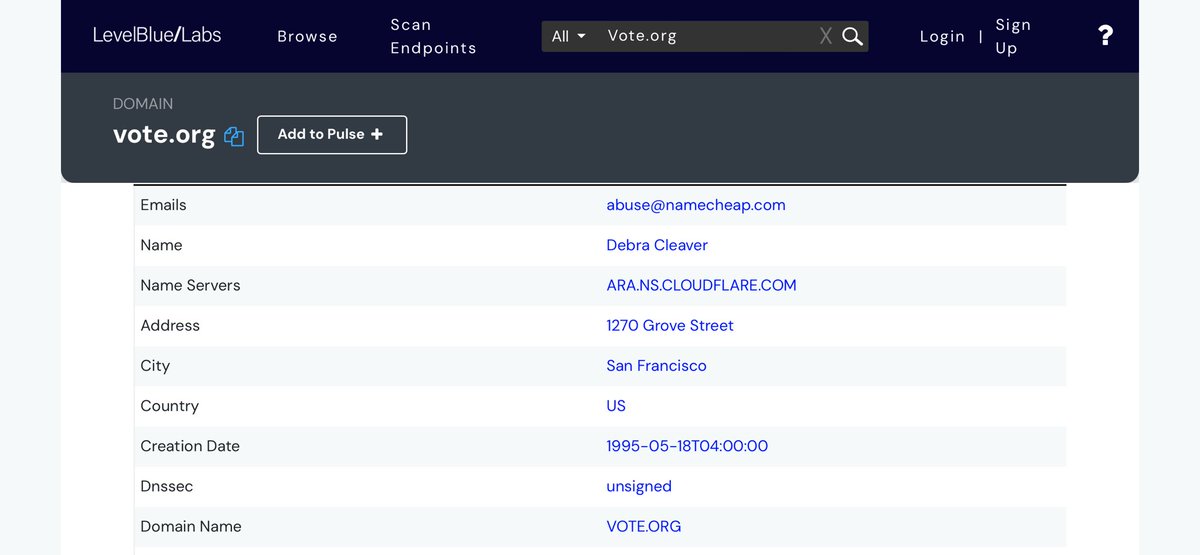
Task: Click the unsigned Dnssec link
Action: tap(638, 486)
